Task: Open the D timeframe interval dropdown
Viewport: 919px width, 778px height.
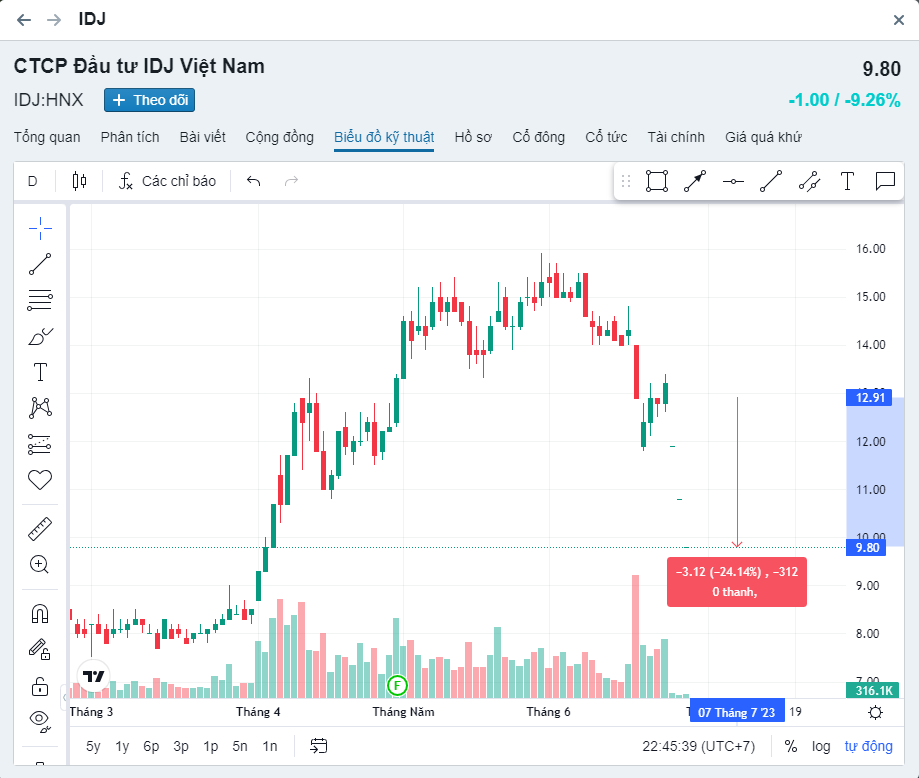Action: tap(32, 181)
